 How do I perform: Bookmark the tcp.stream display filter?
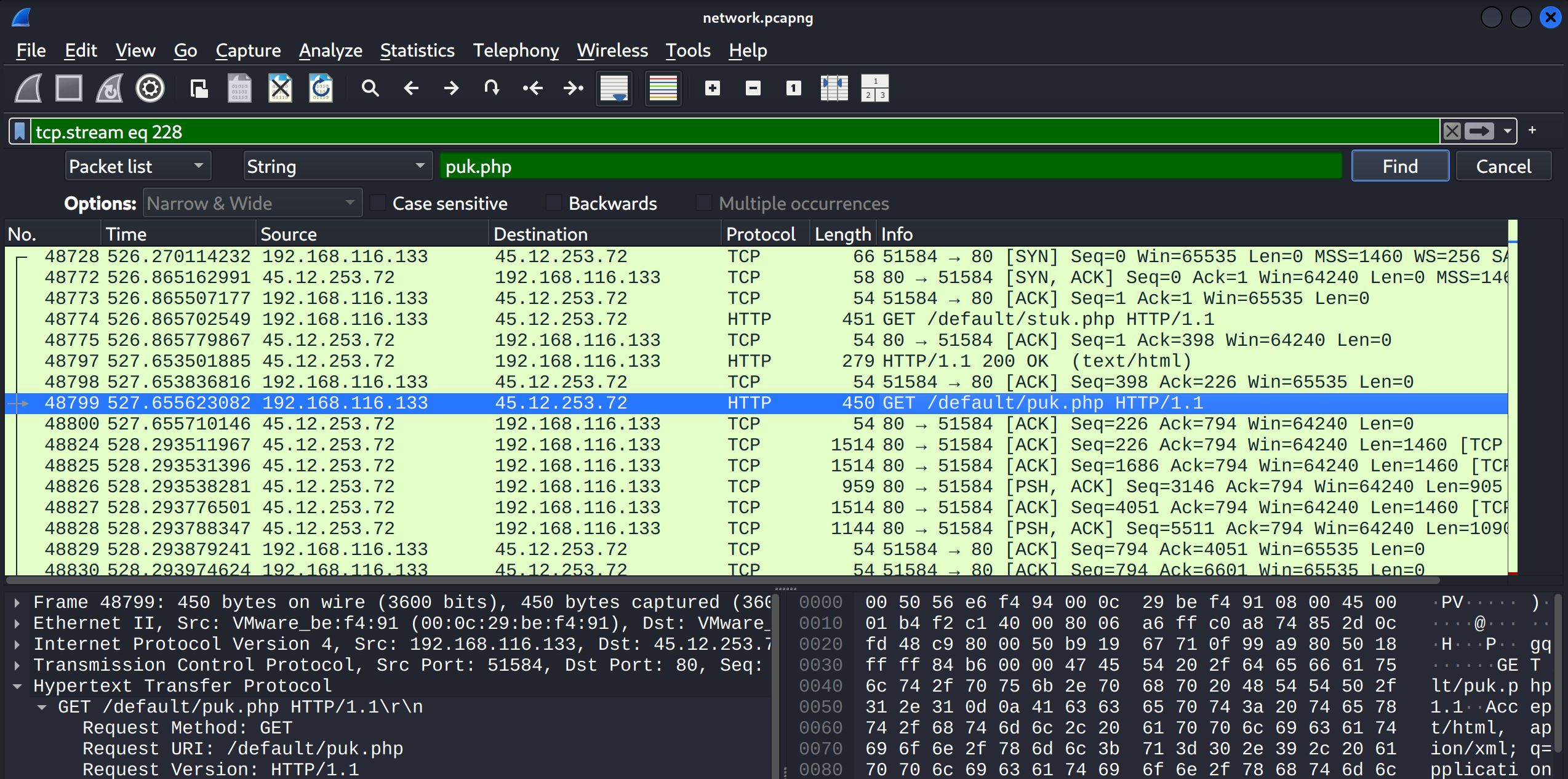[20, 131]
